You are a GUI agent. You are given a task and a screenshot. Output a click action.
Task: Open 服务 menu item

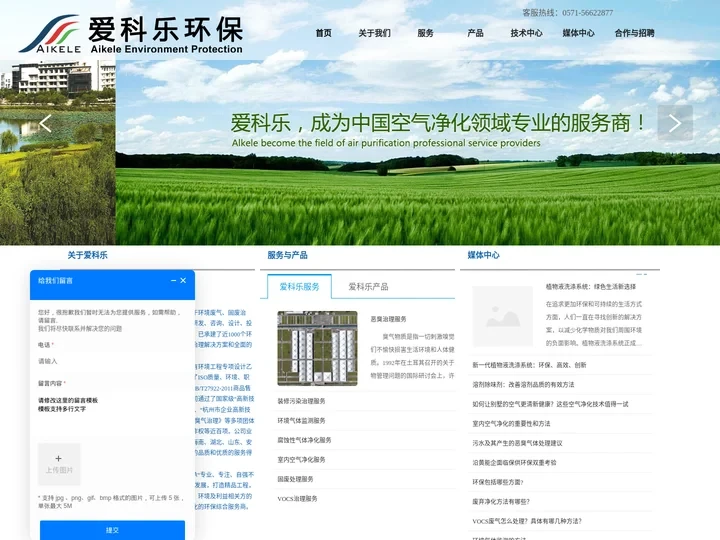(425, 33)
